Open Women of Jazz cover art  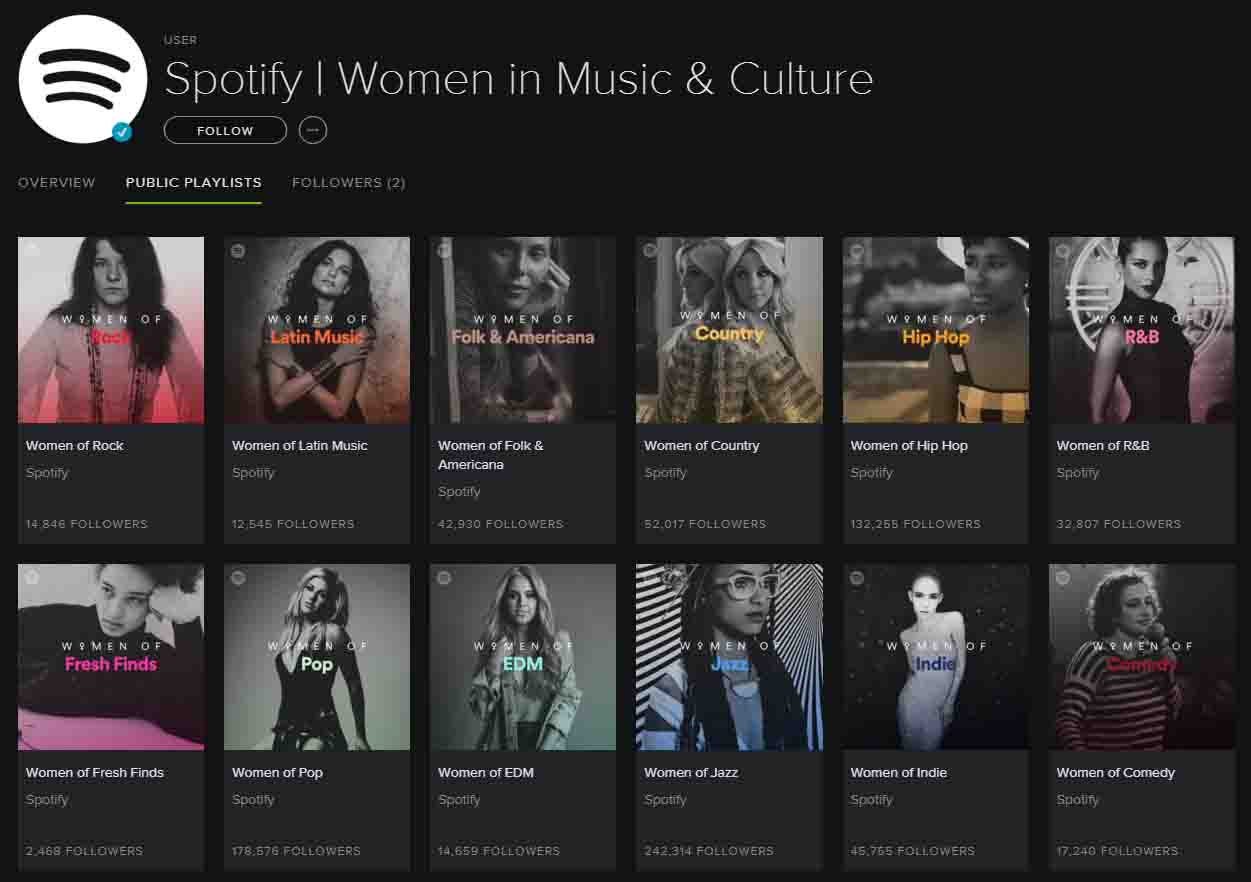[729, 657]
